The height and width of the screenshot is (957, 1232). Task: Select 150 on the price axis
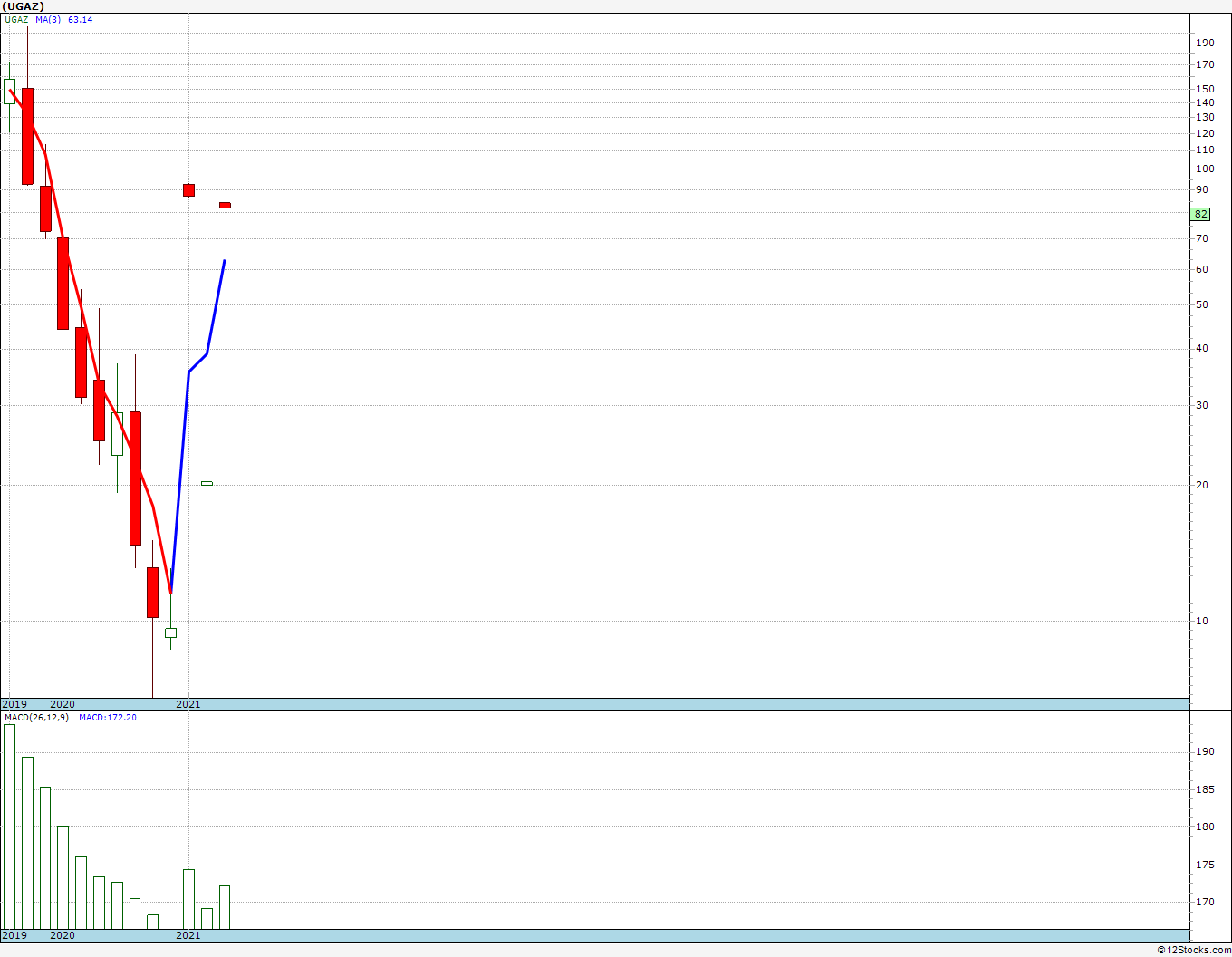pos(1205,89)
